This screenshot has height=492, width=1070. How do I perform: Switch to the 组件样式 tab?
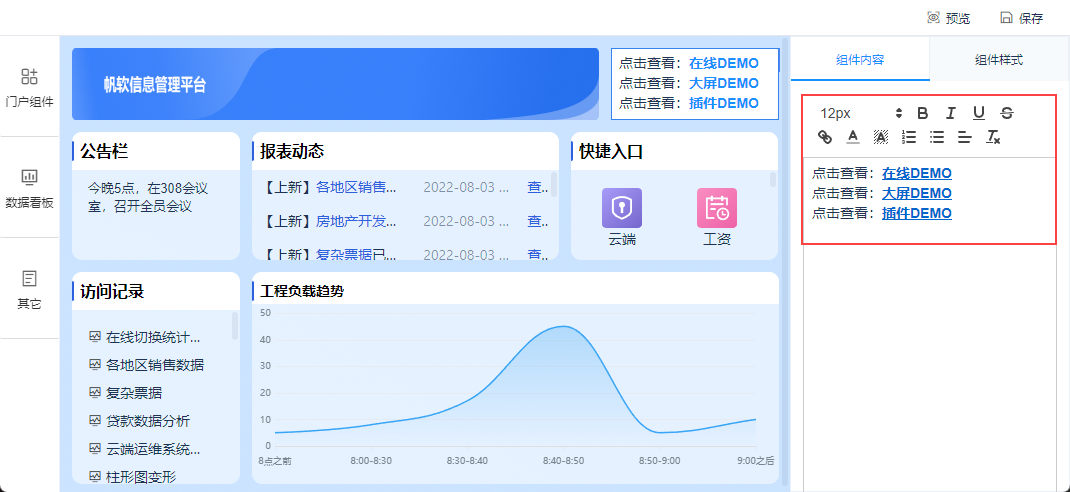tap(999, 59)
